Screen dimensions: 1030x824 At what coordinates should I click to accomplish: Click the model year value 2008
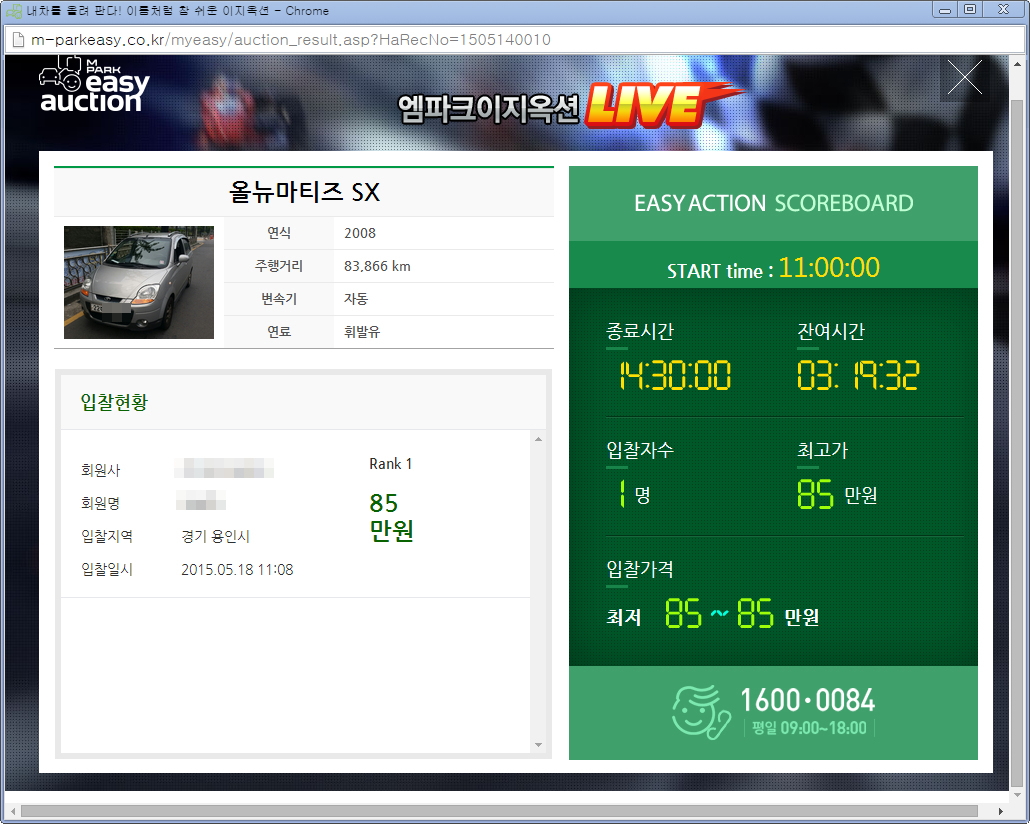[x=360, y=233]
